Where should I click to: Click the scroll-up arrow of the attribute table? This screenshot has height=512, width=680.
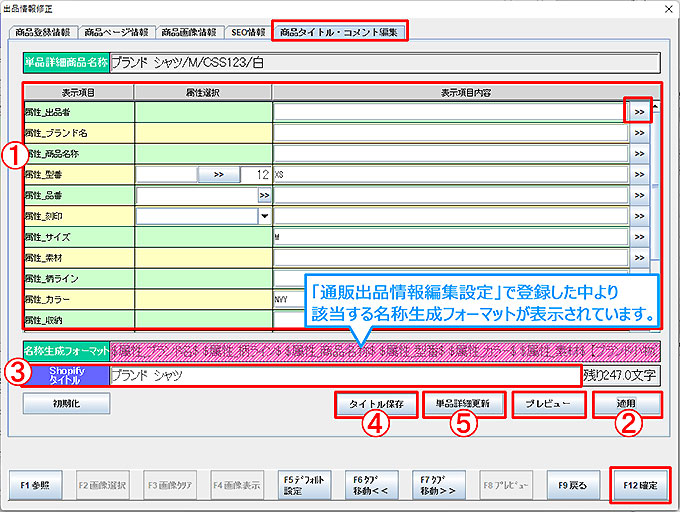pos(655,107)
